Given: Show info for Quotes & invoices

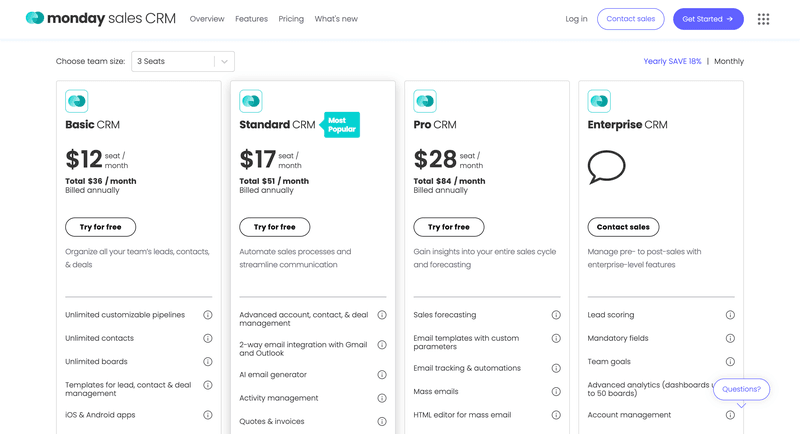Looking at the screenshot, I should (382, 421).
